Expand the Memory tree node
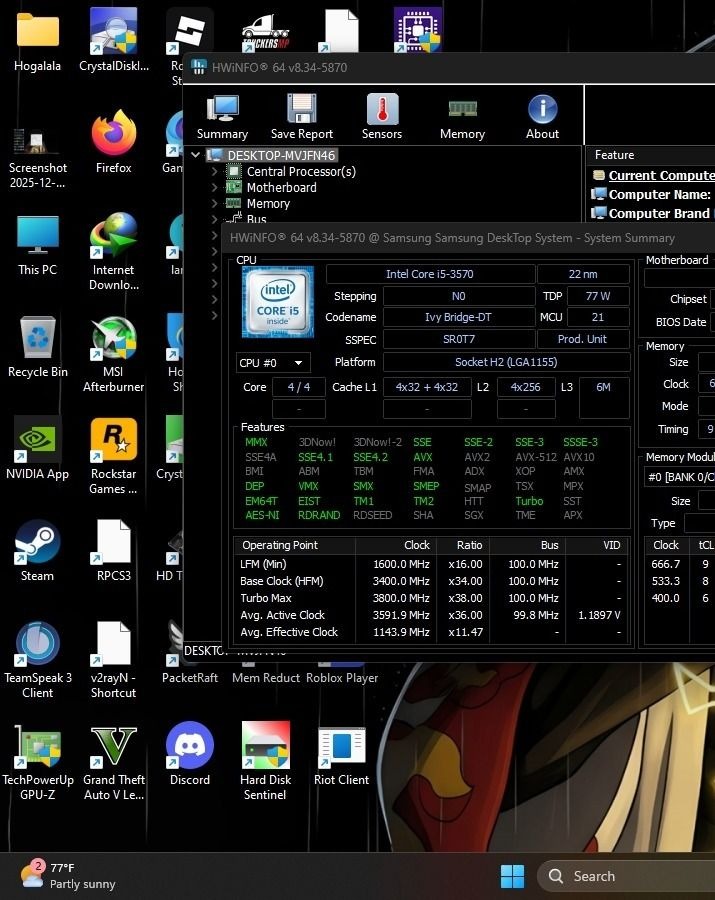 pyautogui.click(x=214, y=203)
